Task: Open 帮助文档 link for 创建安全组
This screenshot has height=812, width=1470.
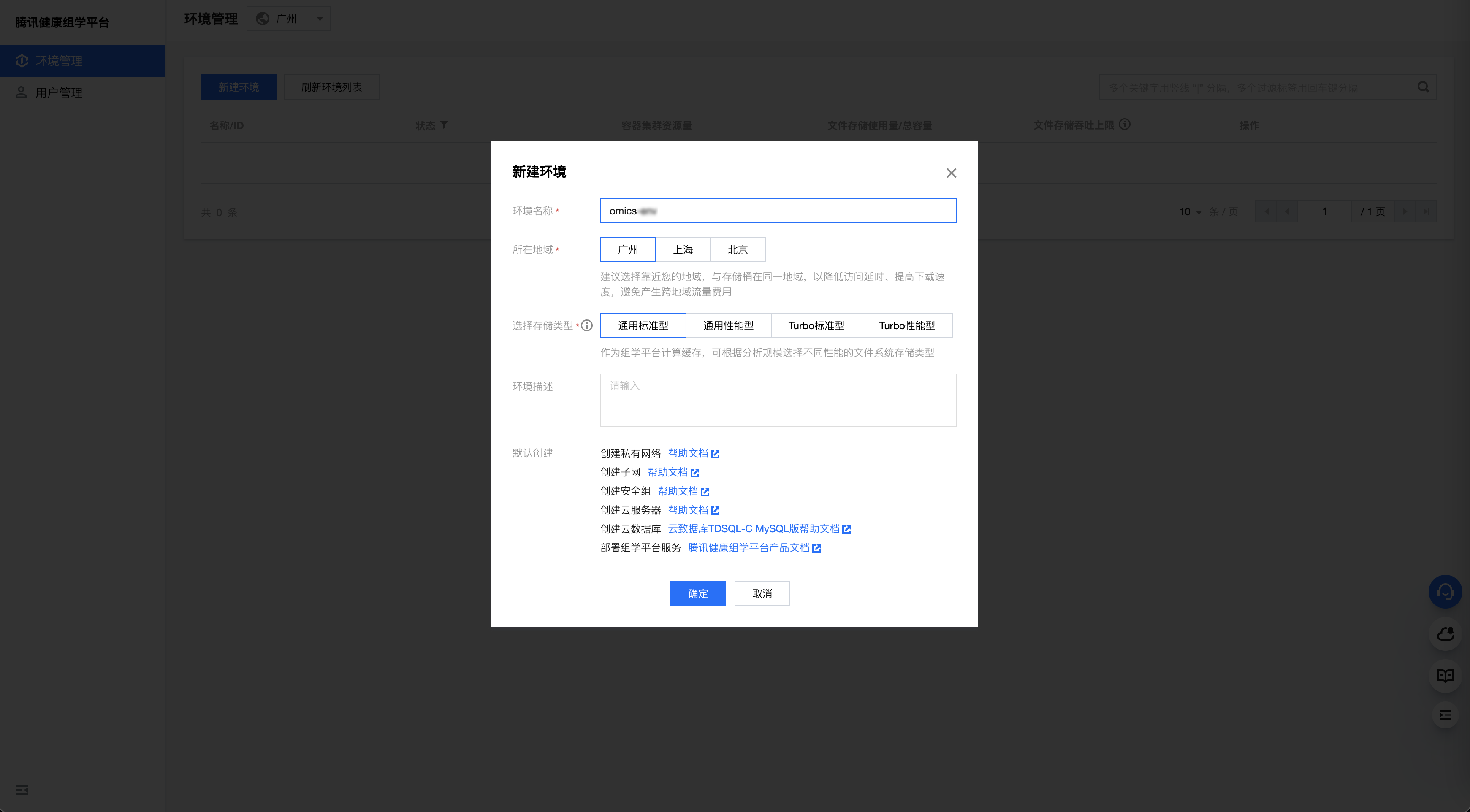Action: [678, 491]
